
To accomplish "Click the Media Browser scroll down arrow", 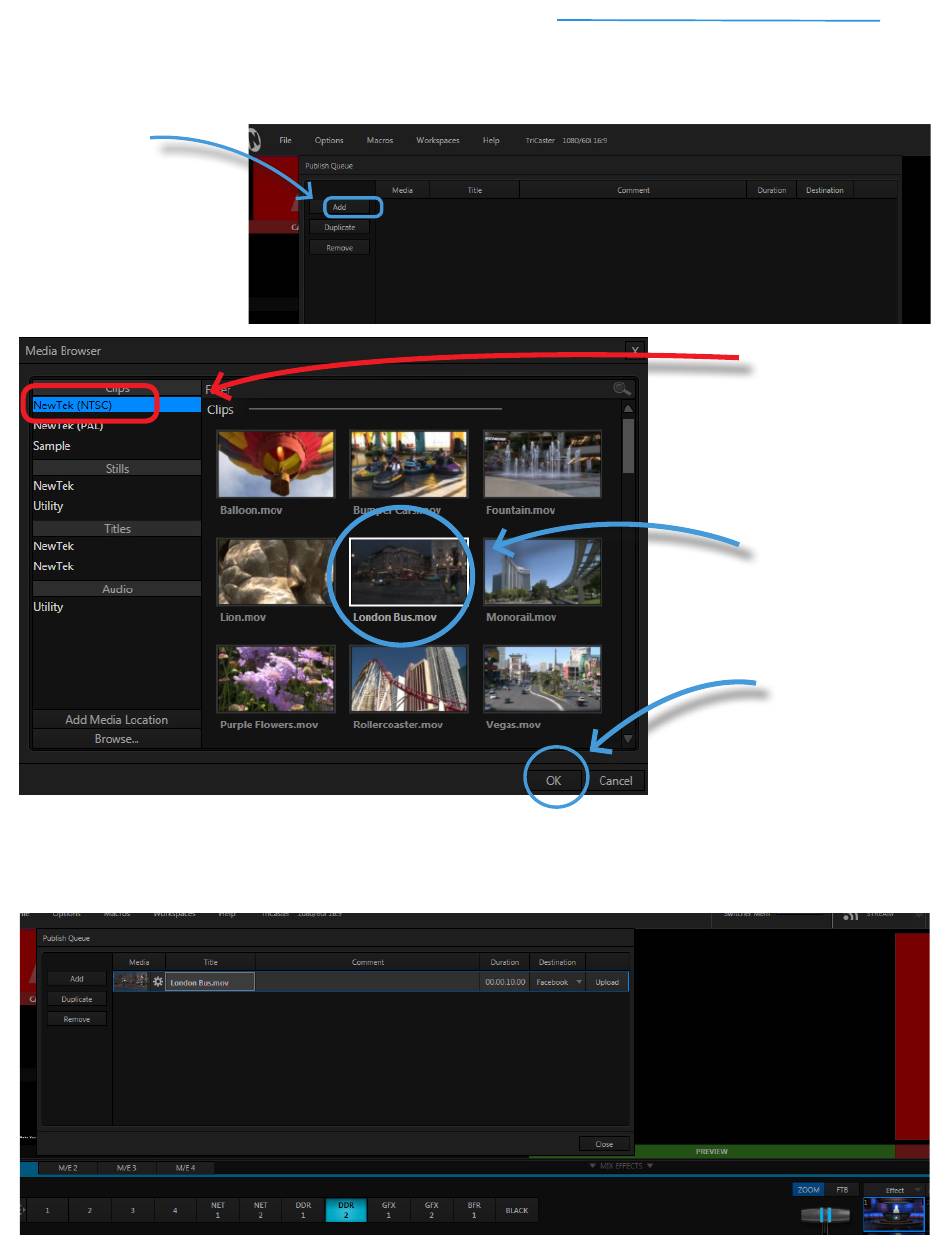I will pyautogui.click(x=628, y=739).
